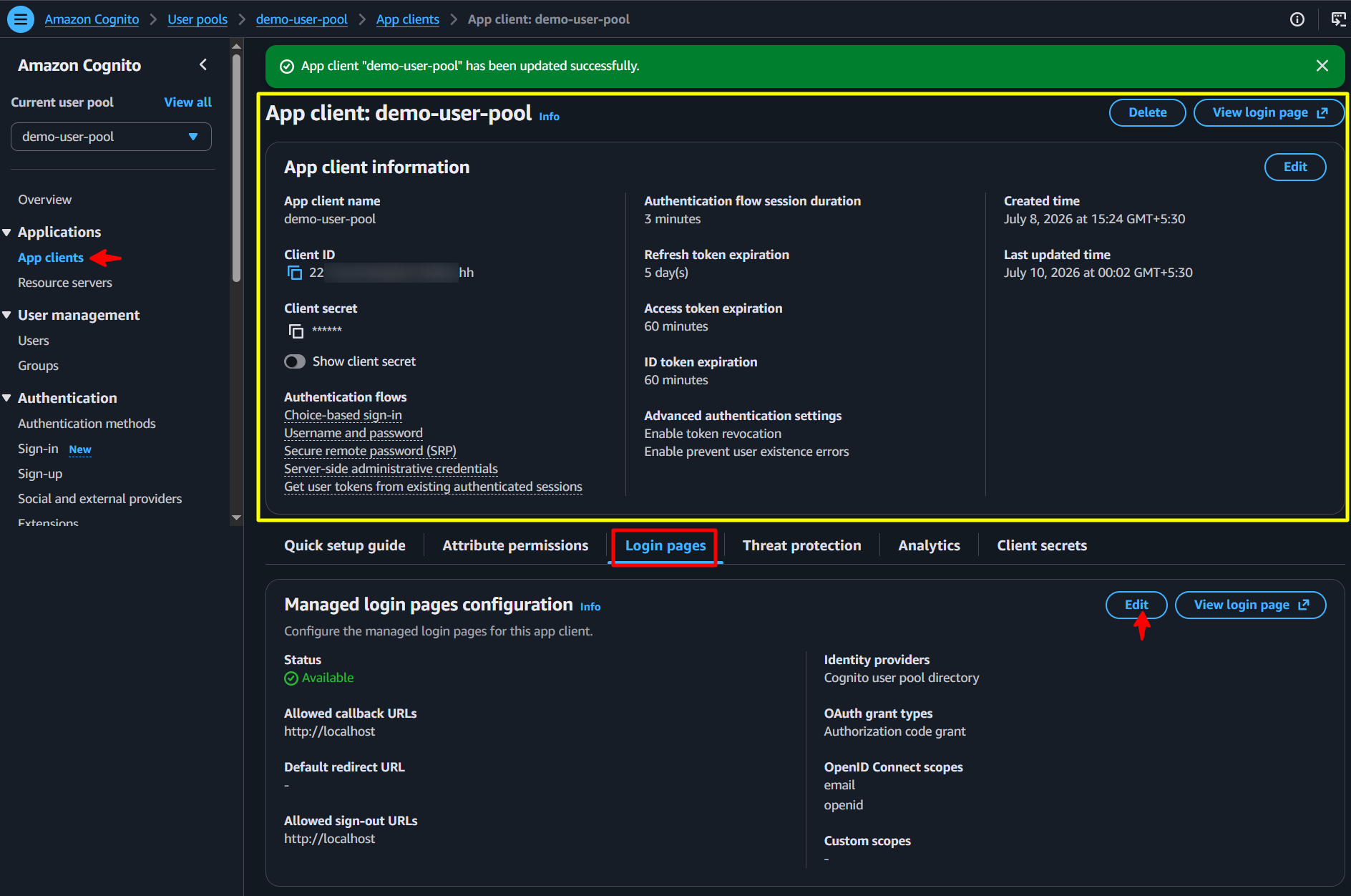Collapse the User management section

click(7, 315)
